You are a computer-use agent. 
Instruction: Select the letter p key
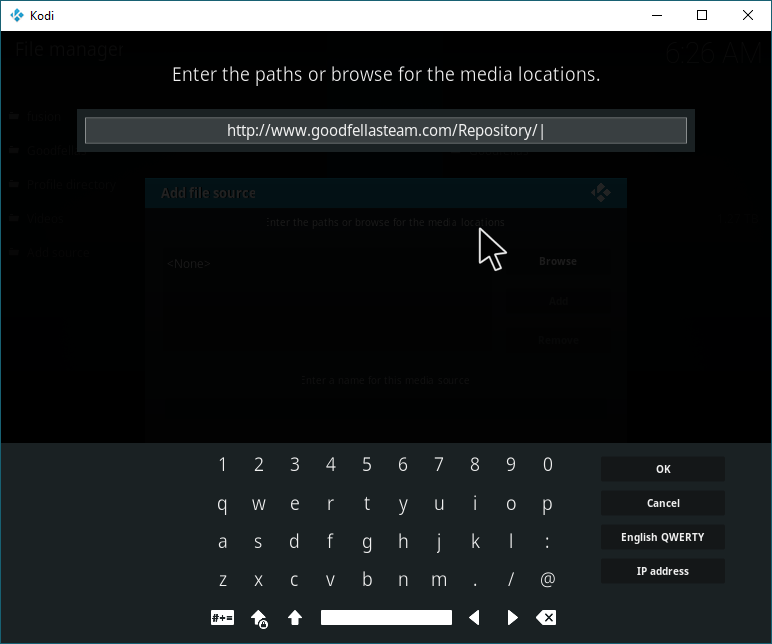(x=547, y=504)
